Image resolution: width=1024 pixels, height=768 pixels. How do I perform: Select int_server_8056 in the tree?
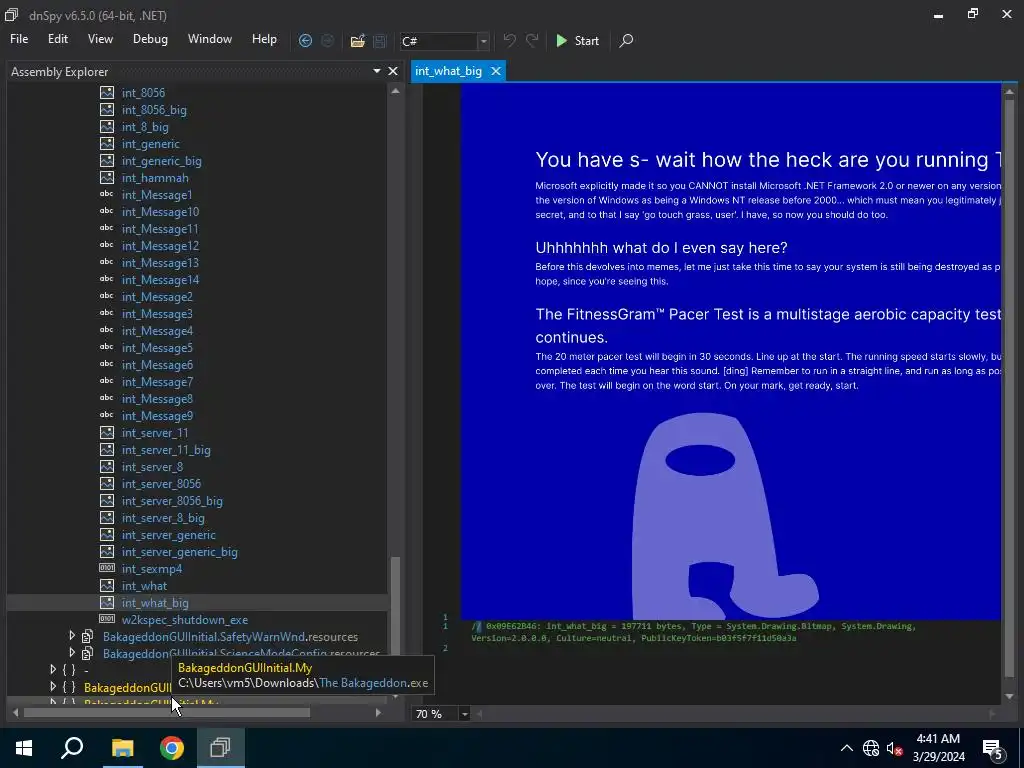click(x=161, y=483)
